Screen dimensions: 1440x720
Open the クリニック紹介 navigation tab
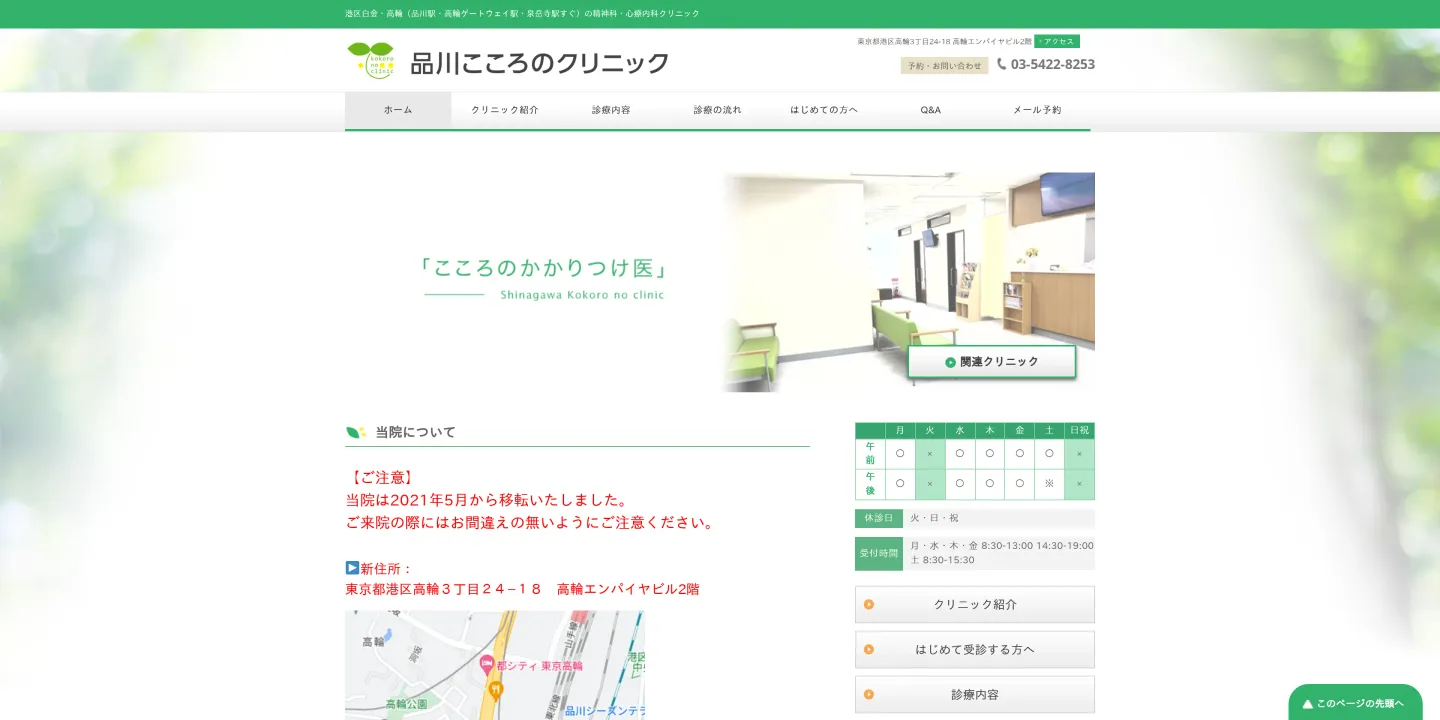(x=504, y=110)
